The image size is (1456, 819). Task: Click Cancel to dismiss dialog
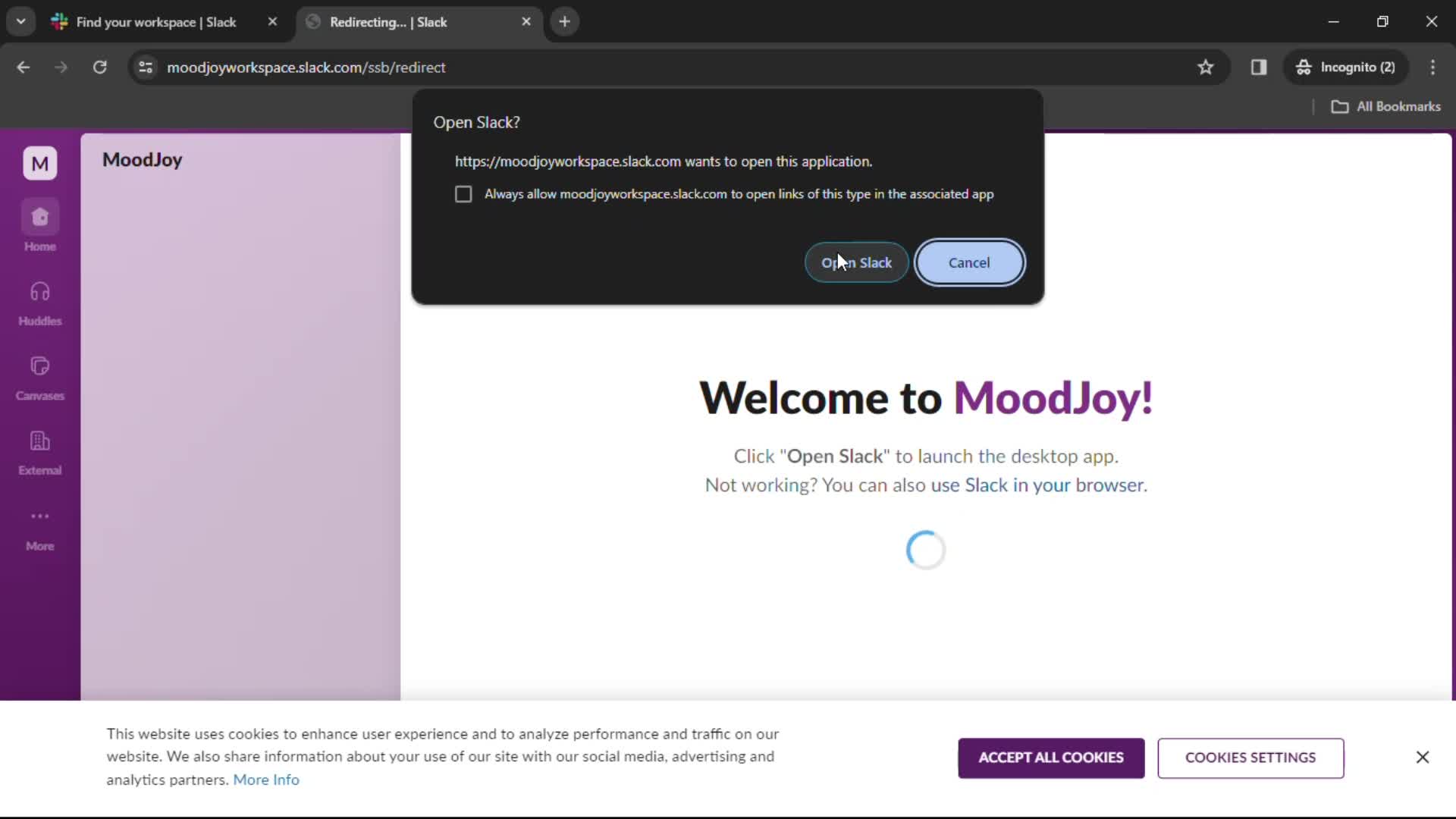(968, 262)
